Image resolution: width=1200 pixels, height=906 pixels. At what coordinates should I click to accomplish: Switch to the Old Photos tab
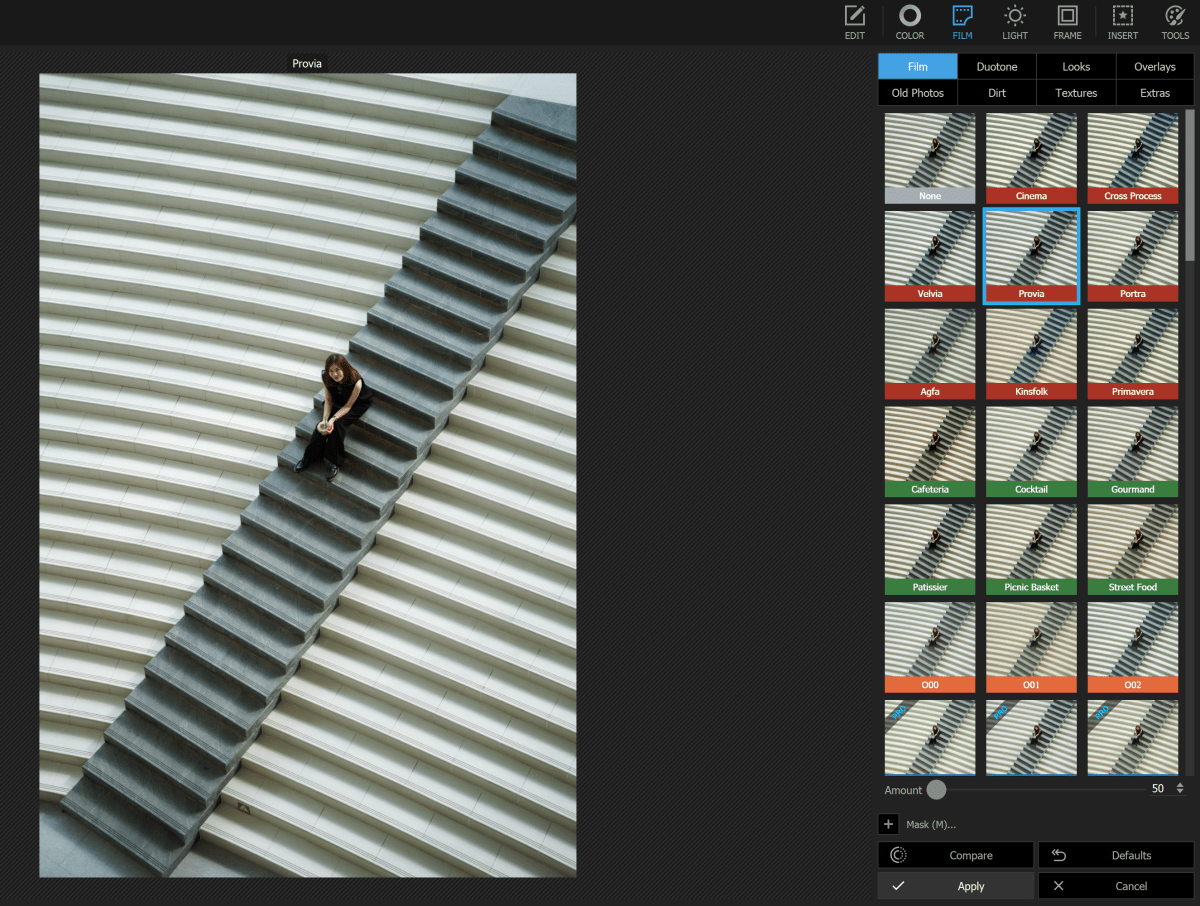click(917, 93)
